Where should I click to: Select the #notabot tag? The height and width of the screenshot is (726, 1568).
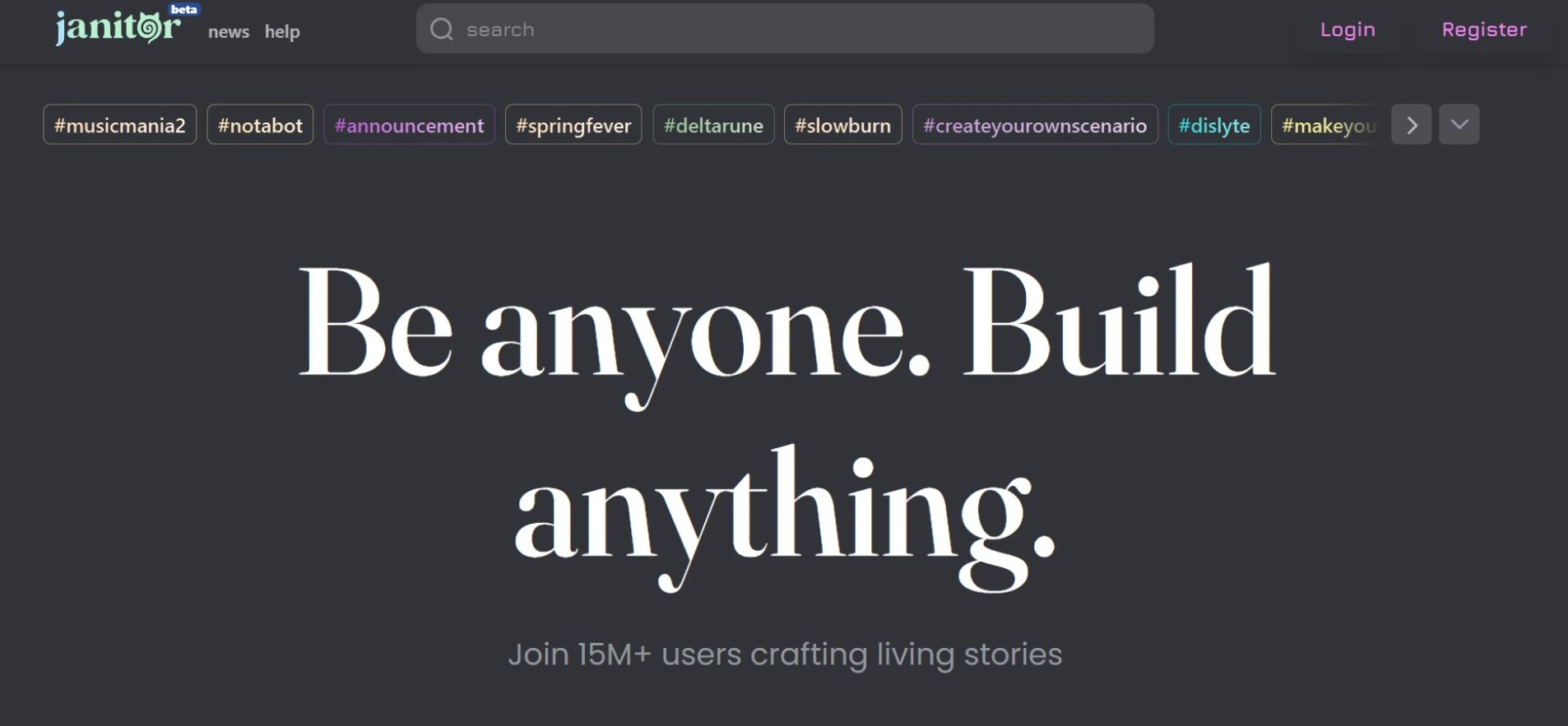(260, 125)
